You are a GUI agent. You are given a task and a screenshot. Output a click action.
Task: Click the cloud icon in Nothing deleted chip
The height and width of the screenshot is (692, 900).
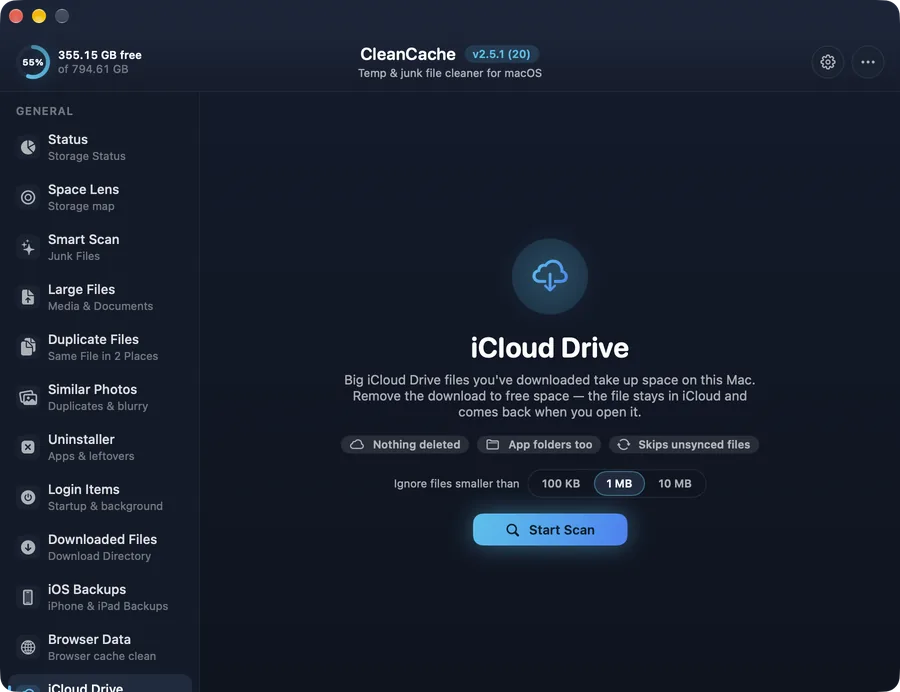click(357, 445)
